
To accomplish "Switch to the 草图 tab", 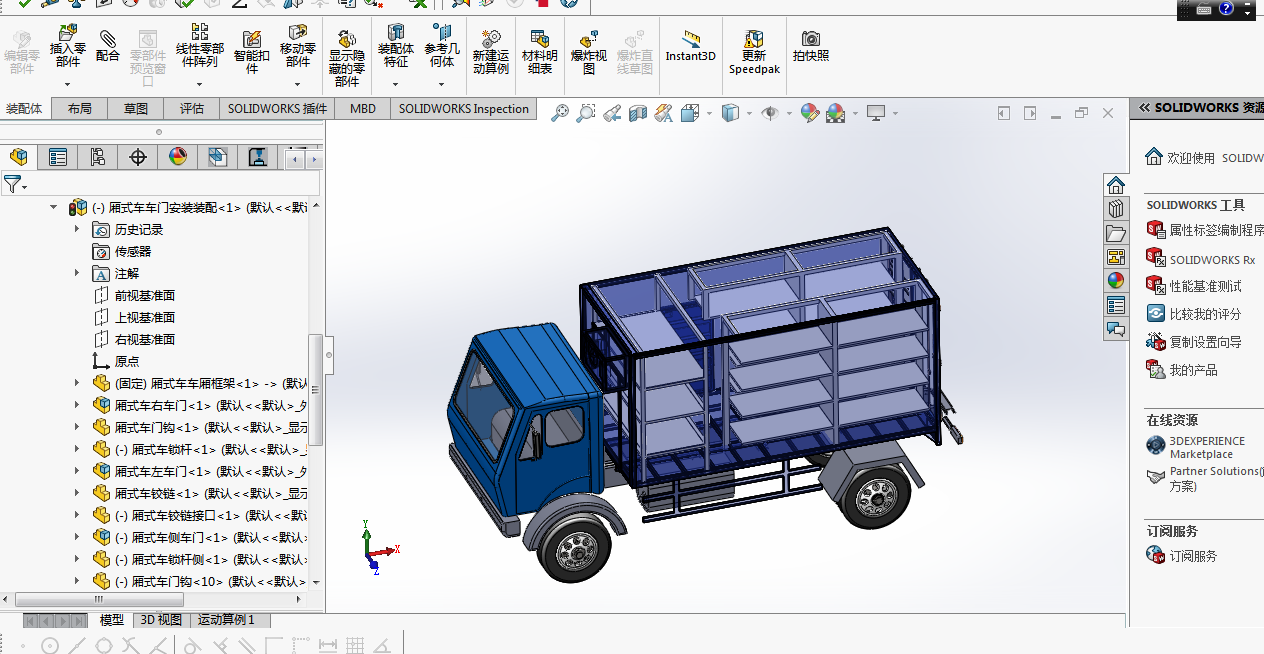I will (x=136, y=109).
